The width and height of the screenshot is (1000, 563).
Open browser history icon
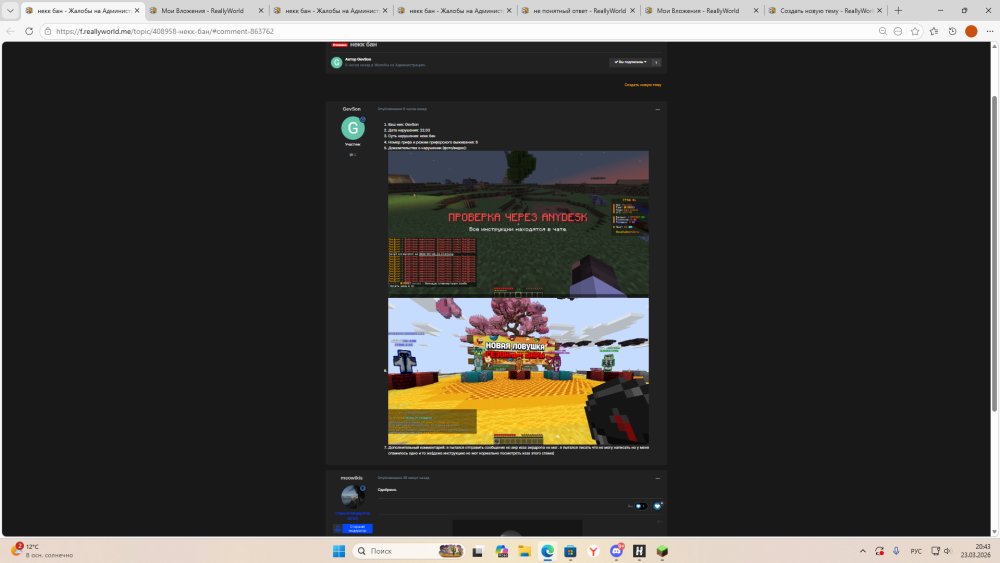point(952,31)
